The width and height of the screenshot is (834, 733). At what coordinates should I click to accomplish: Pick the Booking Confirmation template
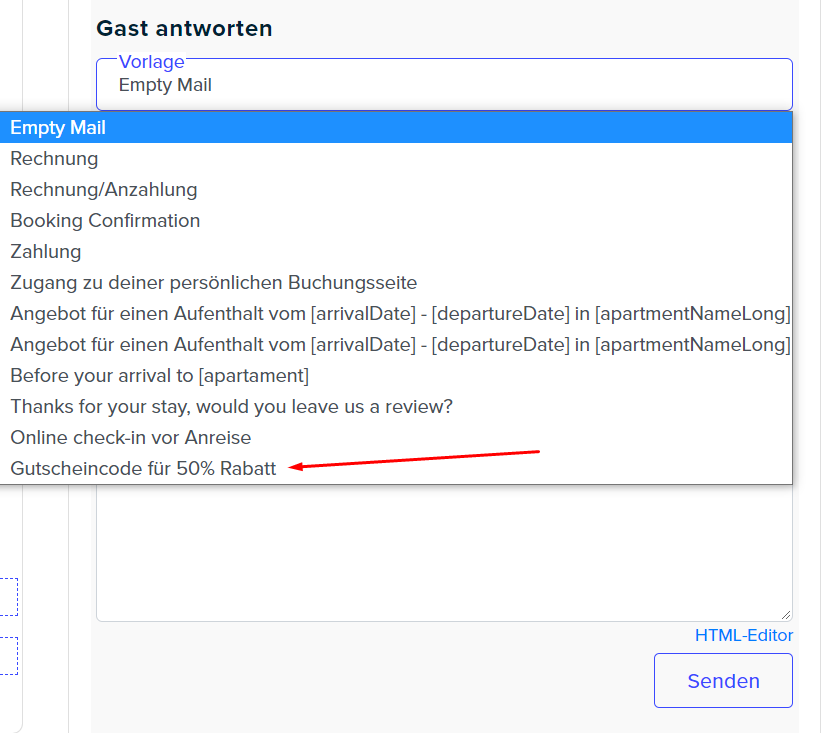tap(396, 220)
